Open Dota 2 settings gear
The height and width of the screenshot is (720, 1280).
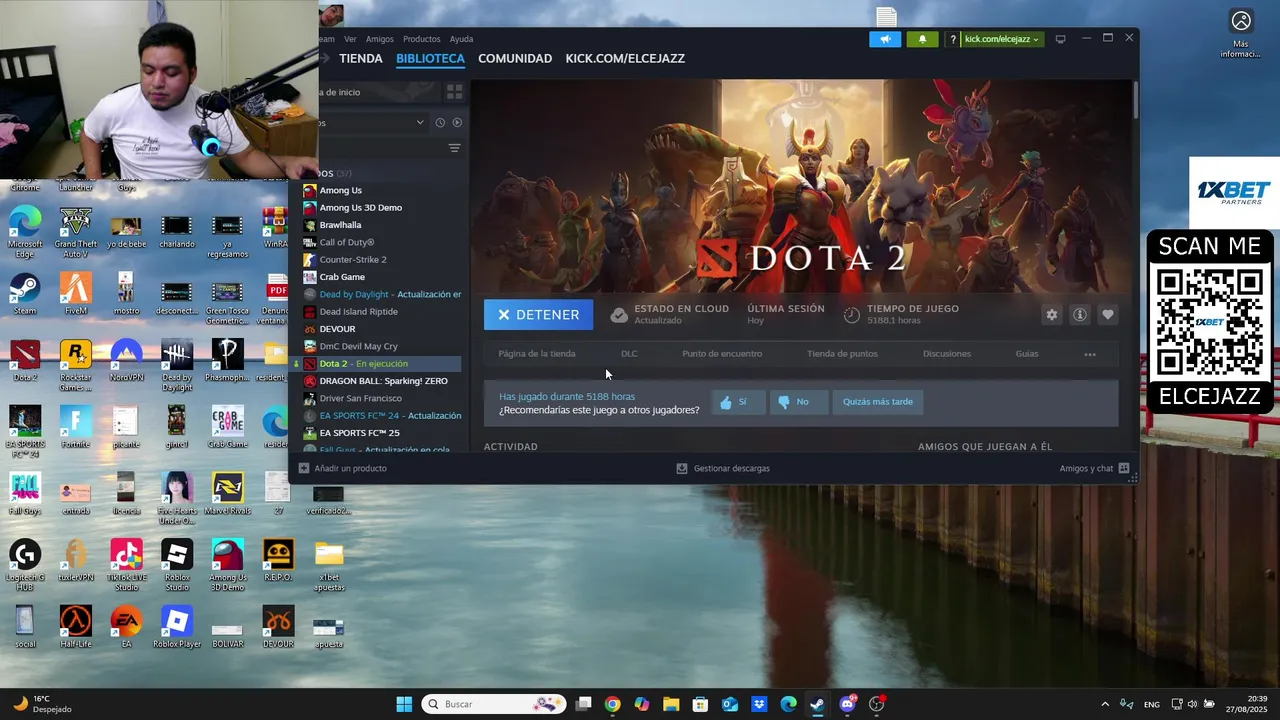(x=1051, y=314)
